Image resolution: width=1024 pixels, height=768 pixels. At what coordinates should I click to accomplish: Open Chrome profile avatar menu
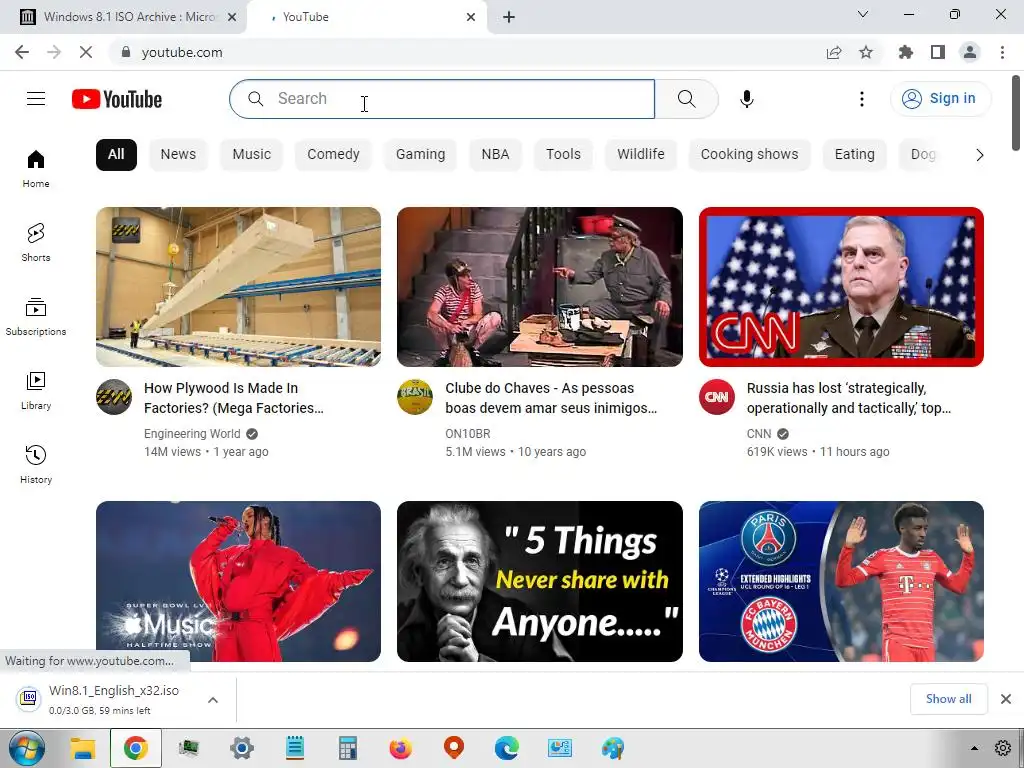(970, 52)
